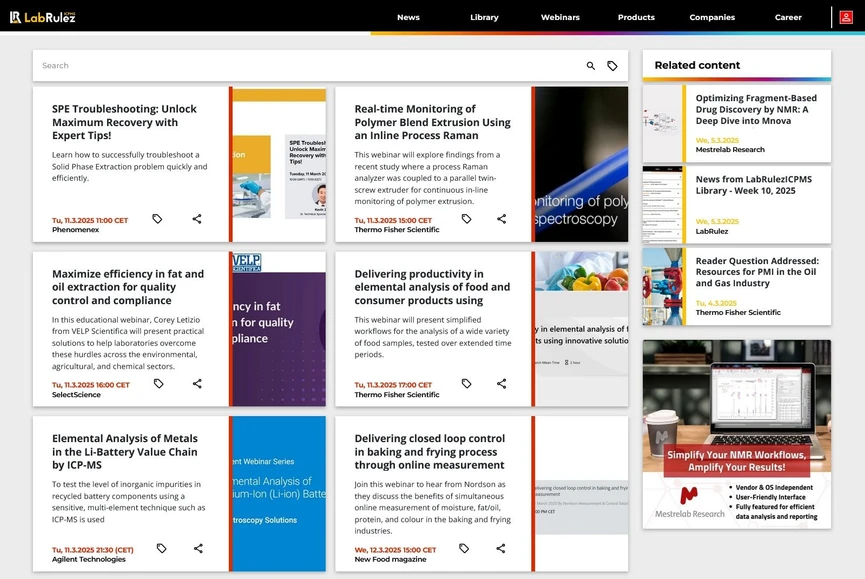
Task: Open 'Elemental Analysis of Metals in Li-Battery' title
Action: 125,452
